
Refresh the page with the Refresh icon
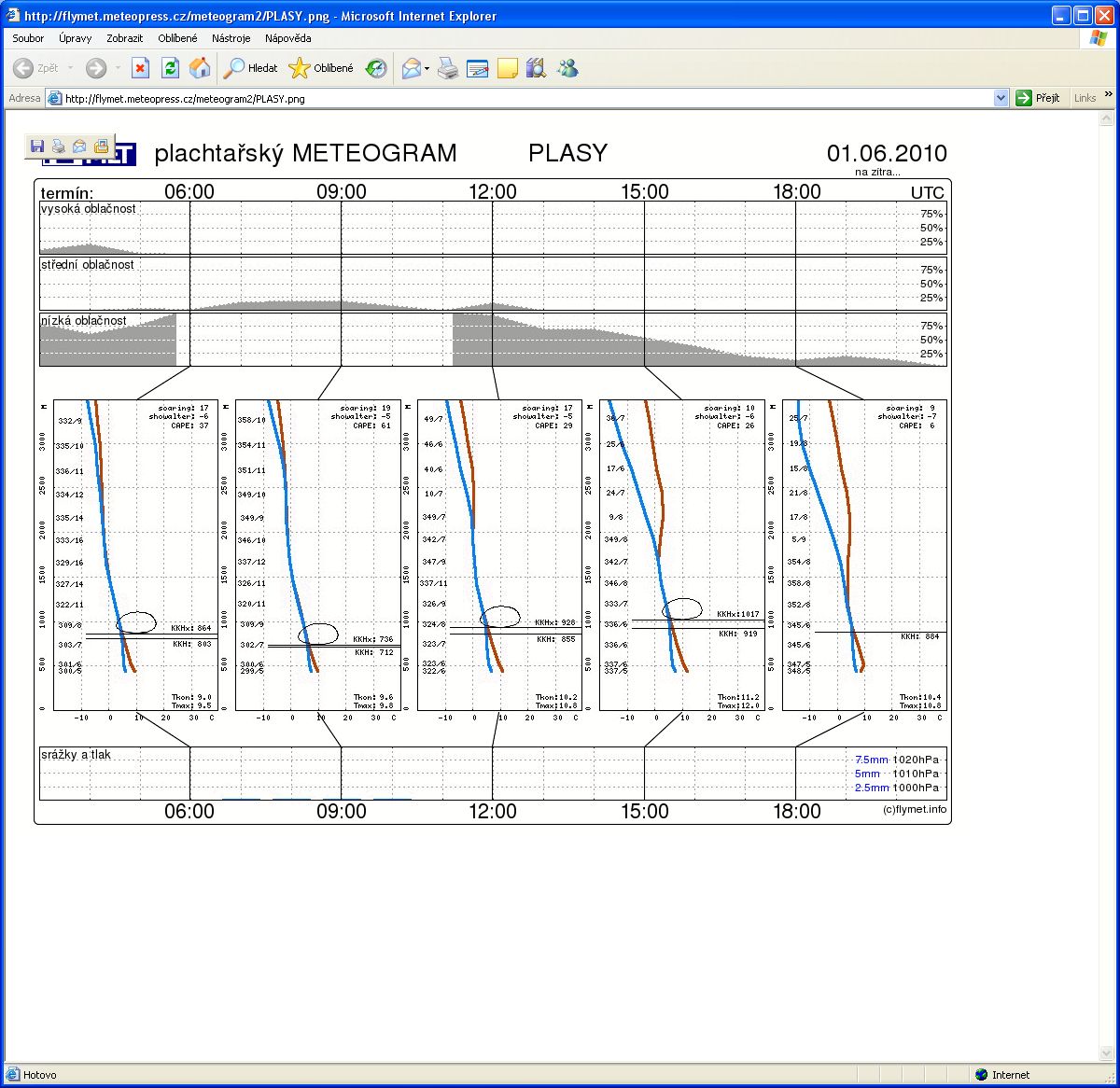click(170, 68)
